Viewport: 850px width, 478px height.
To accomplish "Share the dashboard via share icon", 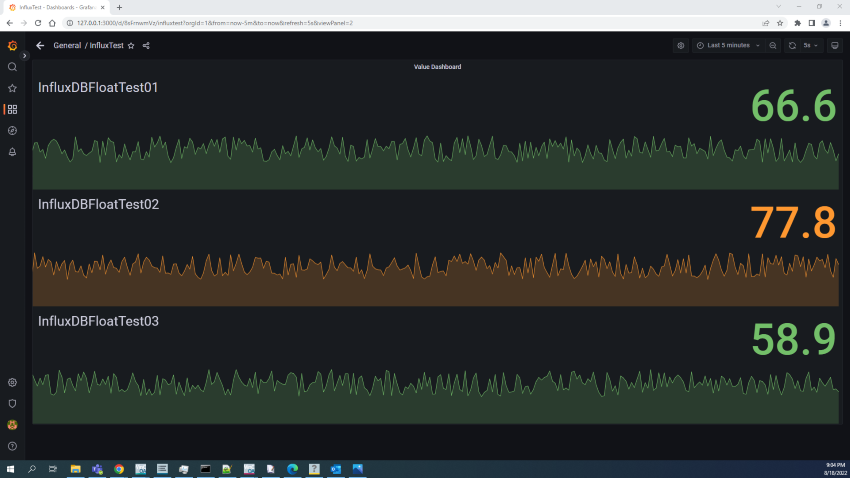I will pyautogui.click(x=146, y=46).
